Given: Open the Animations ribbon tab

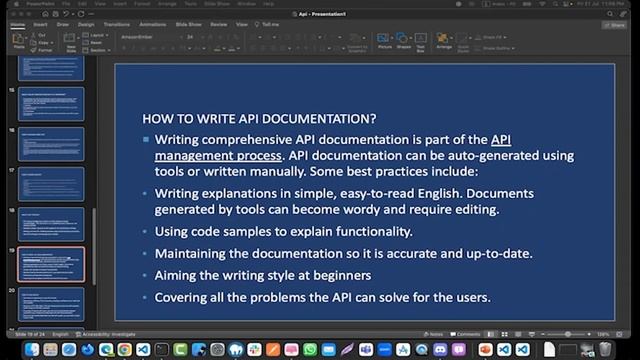Looking at the screenshot, I should coord(153,24).
